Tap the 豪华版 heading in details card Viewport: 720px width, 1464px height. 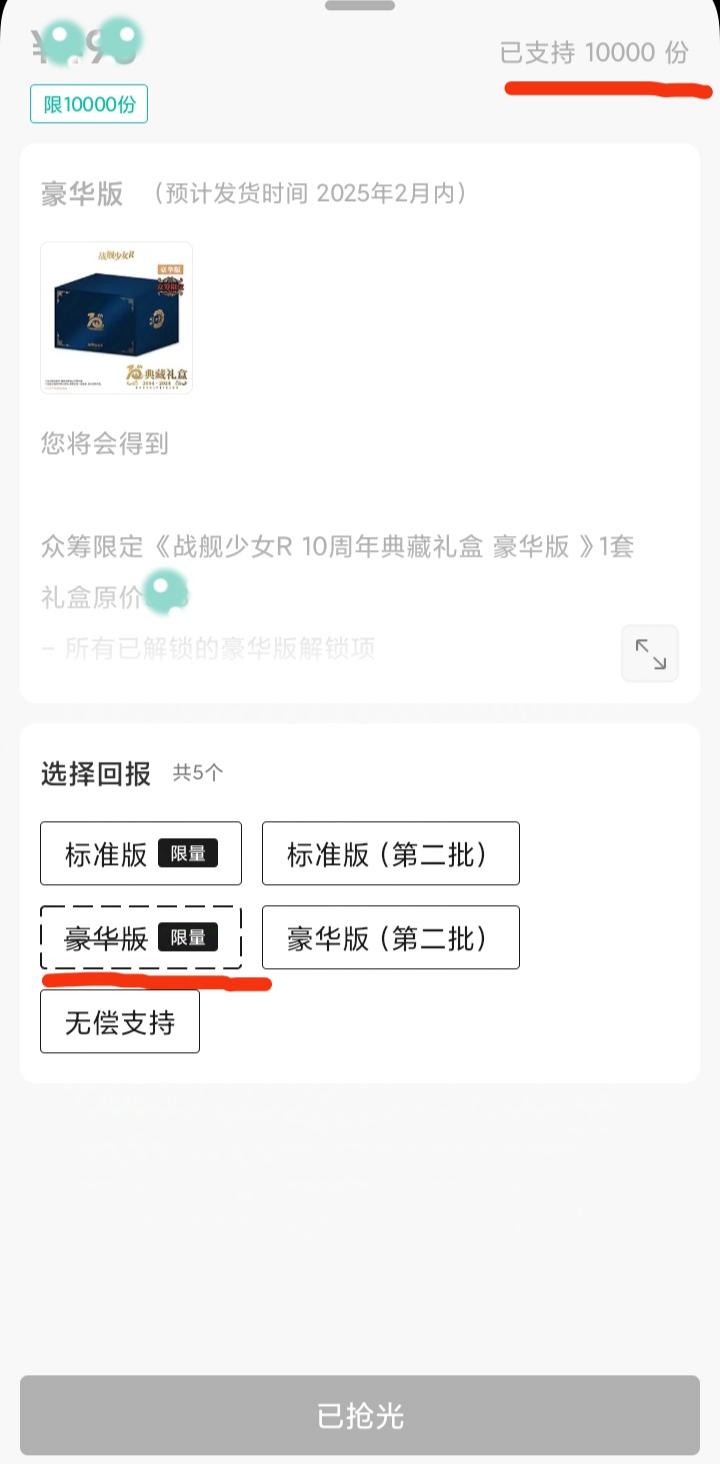coord(82,193)
